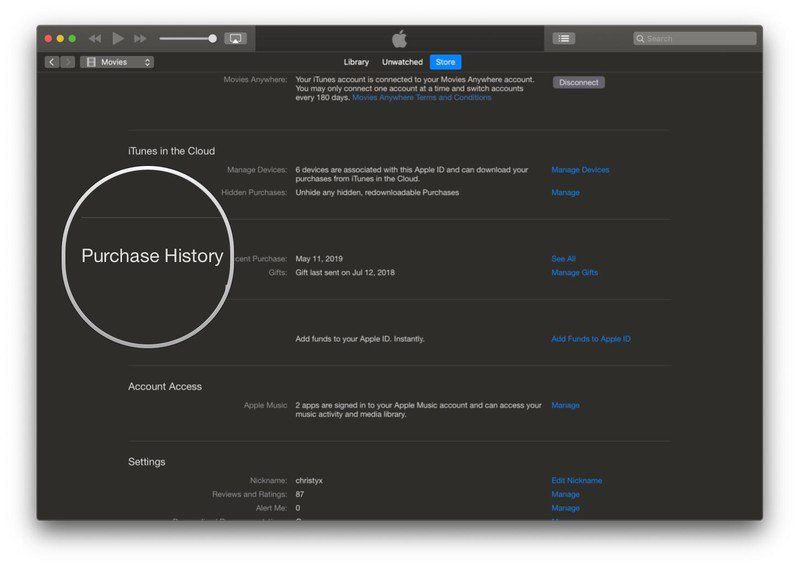Open the Movies media picker dropdown

tap(117, 62)
